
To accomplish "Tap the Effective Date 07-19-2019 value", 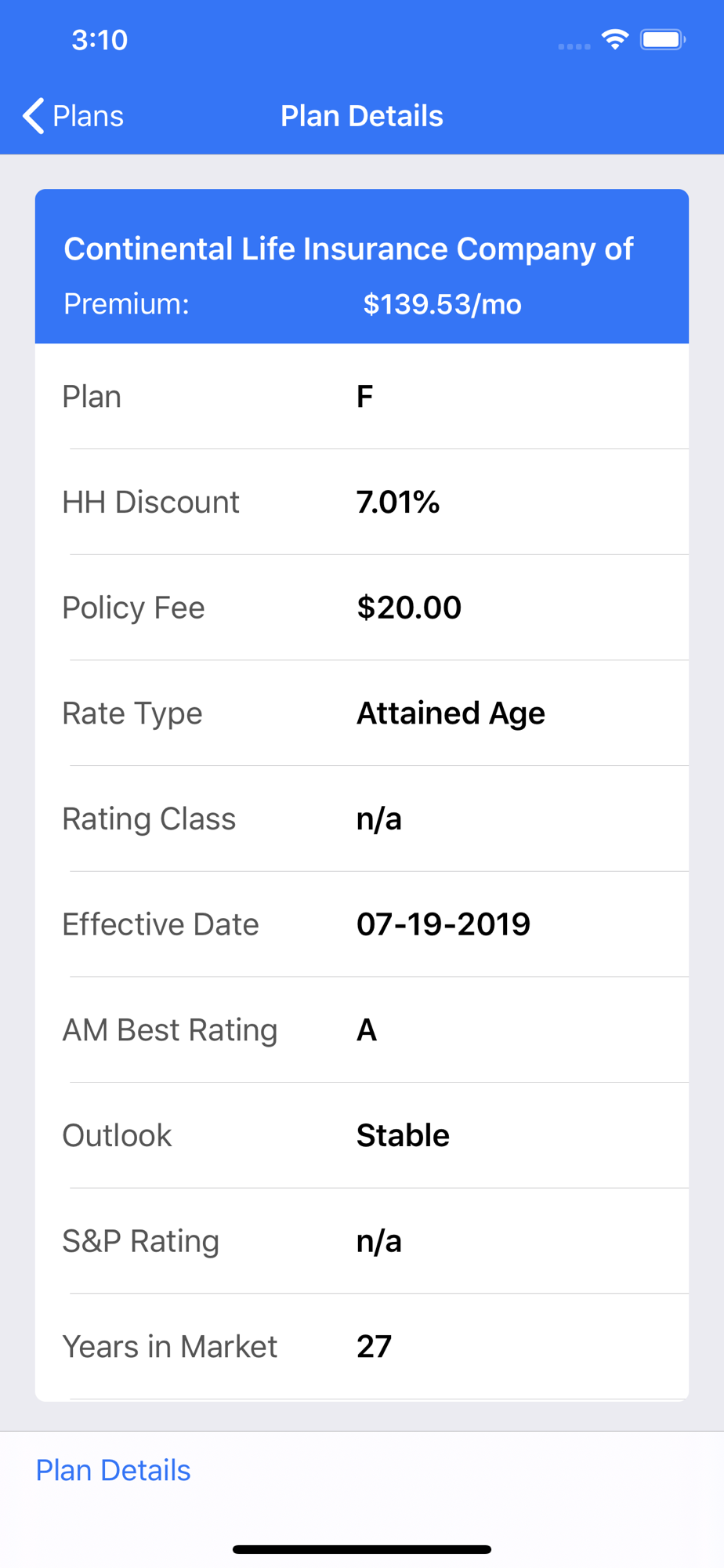I will pos(443,924).
